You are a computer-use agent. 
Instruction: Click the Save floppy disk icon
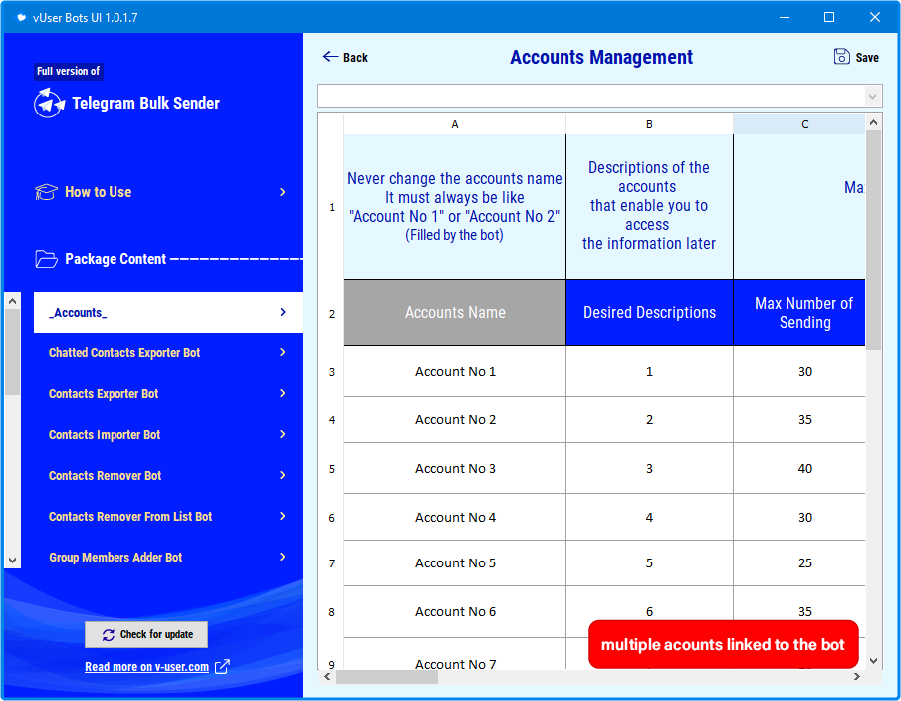point(841,56)
